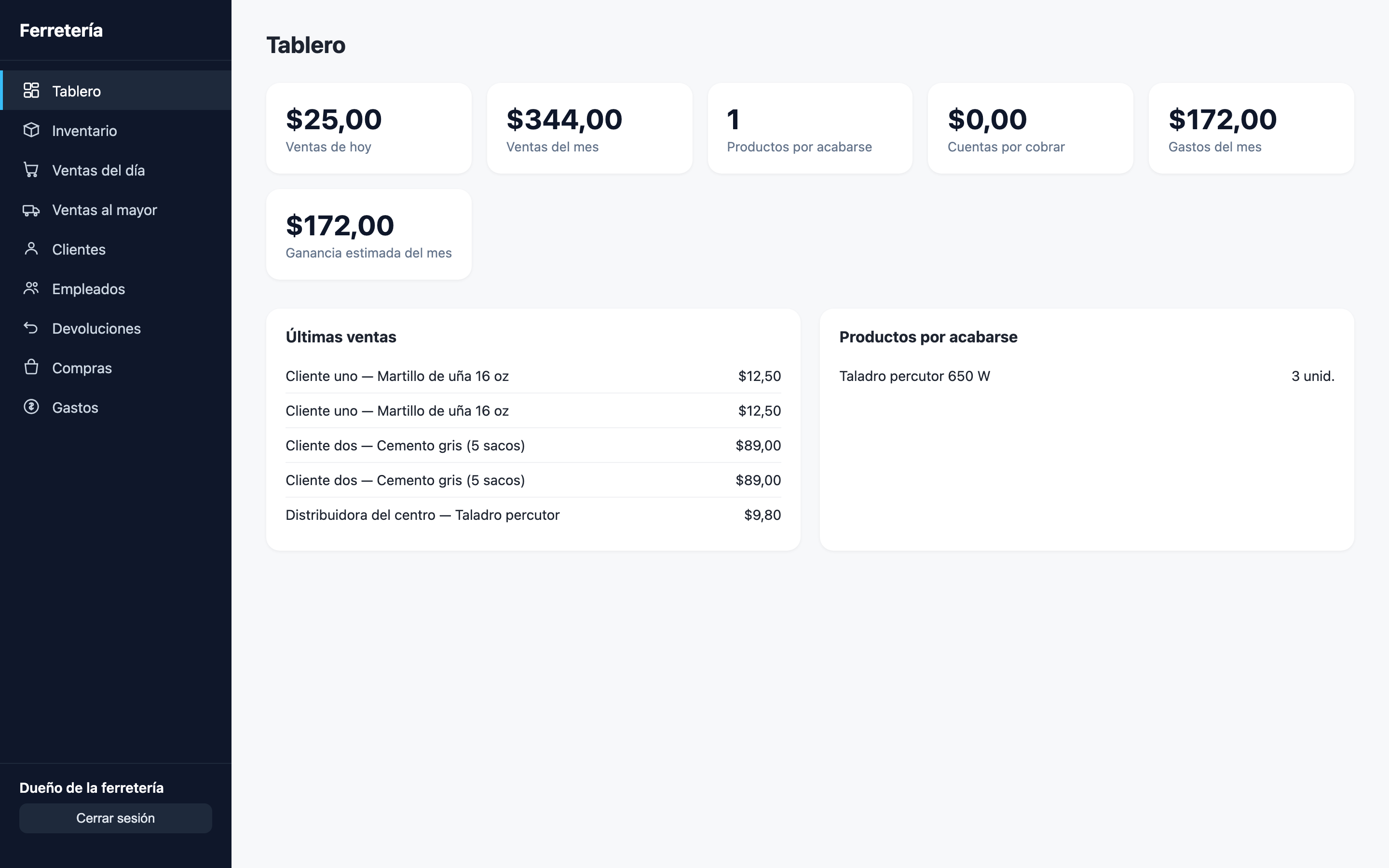Click the Compras shopping bag icon

31,367
